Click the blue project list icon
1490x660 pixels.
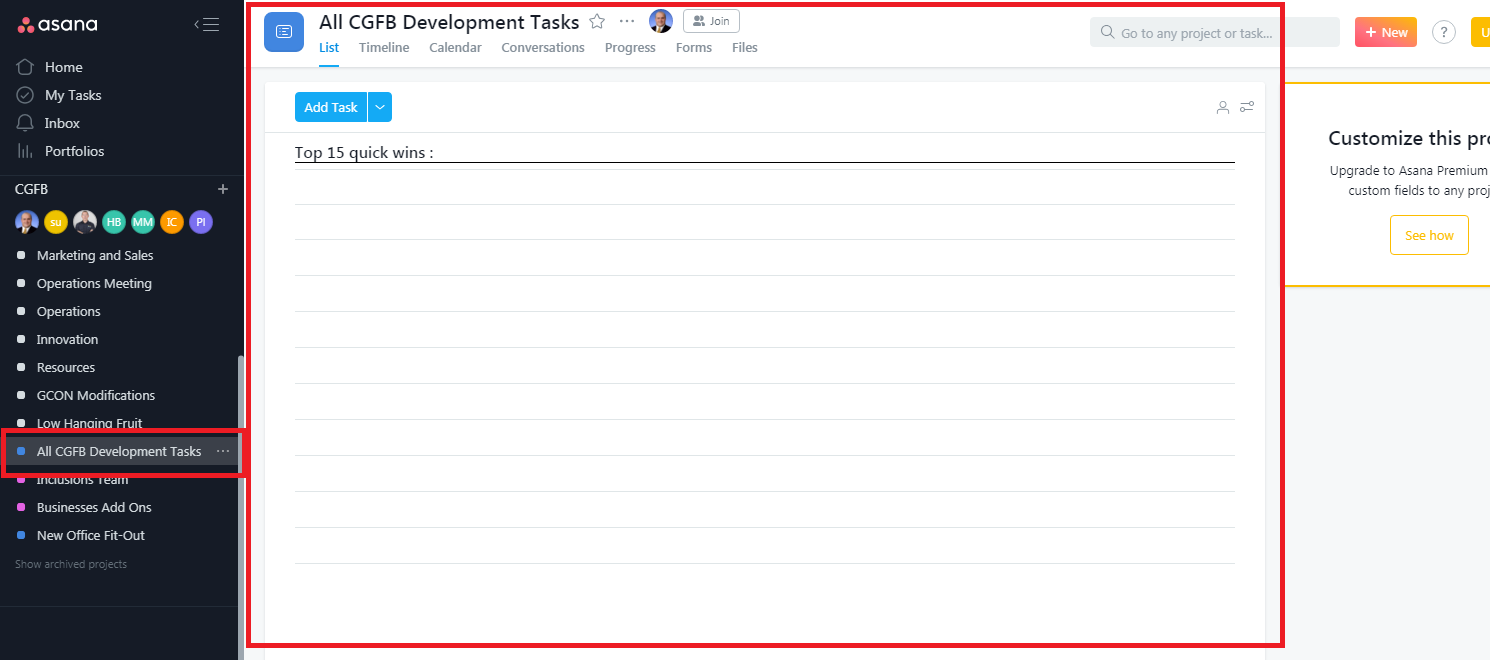click(x=284, y=32)
